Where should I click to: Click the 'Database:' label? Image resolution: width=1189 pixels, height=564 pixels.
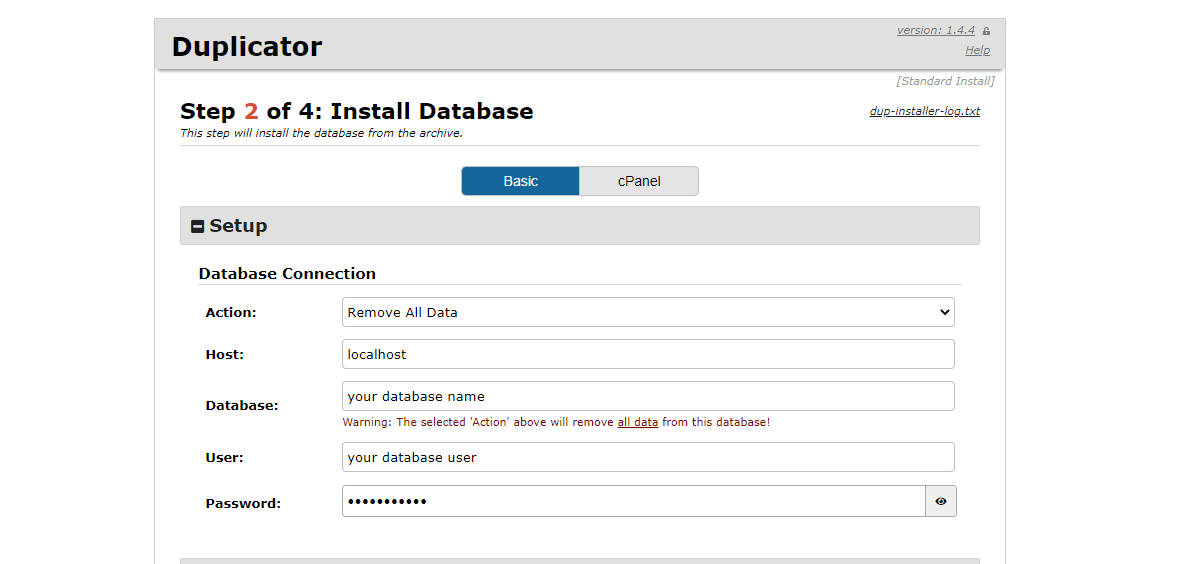click(x=242, y=406)
